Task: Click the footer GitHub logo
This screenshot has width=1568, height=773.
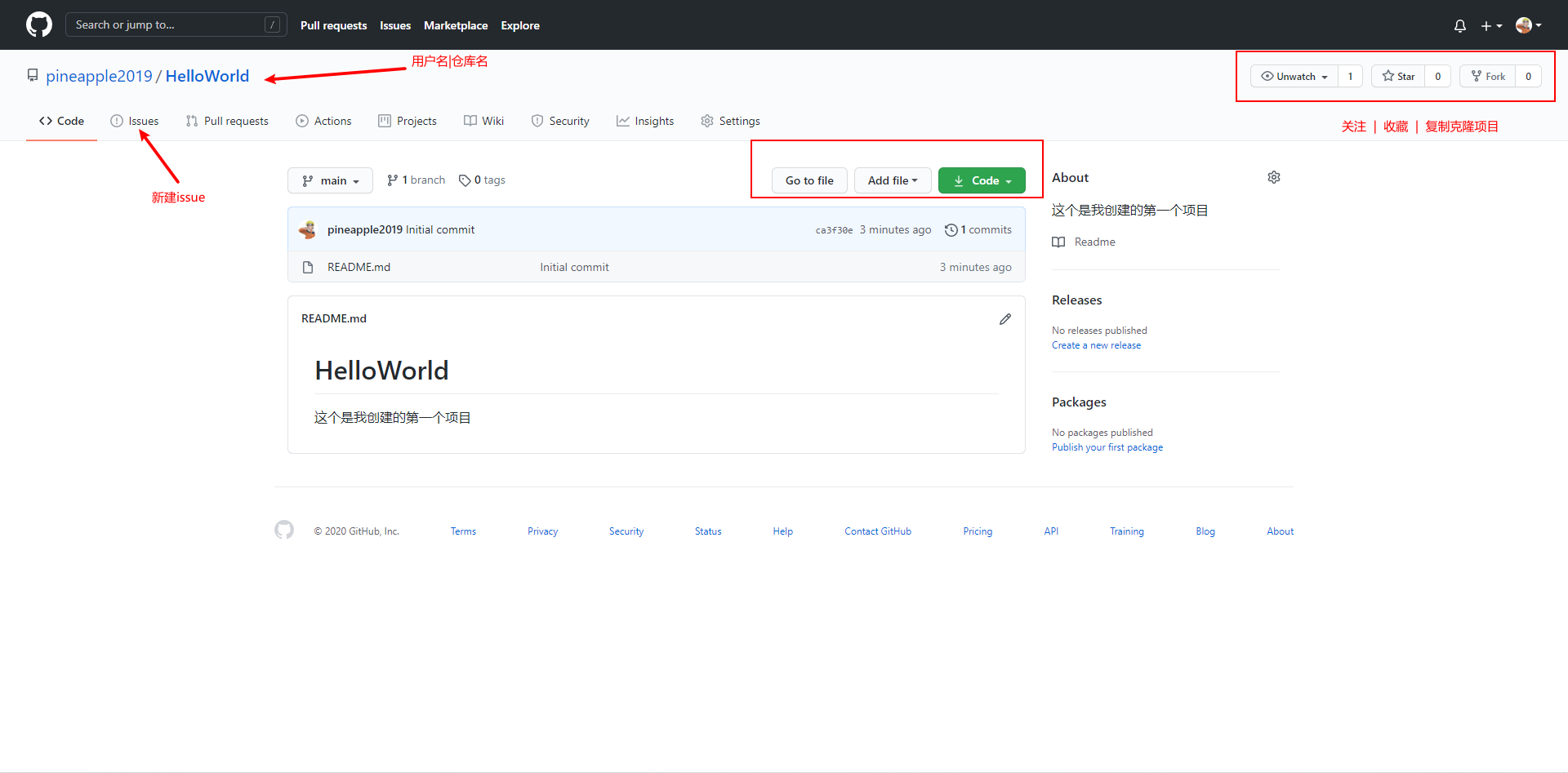Action: [284, 530]
